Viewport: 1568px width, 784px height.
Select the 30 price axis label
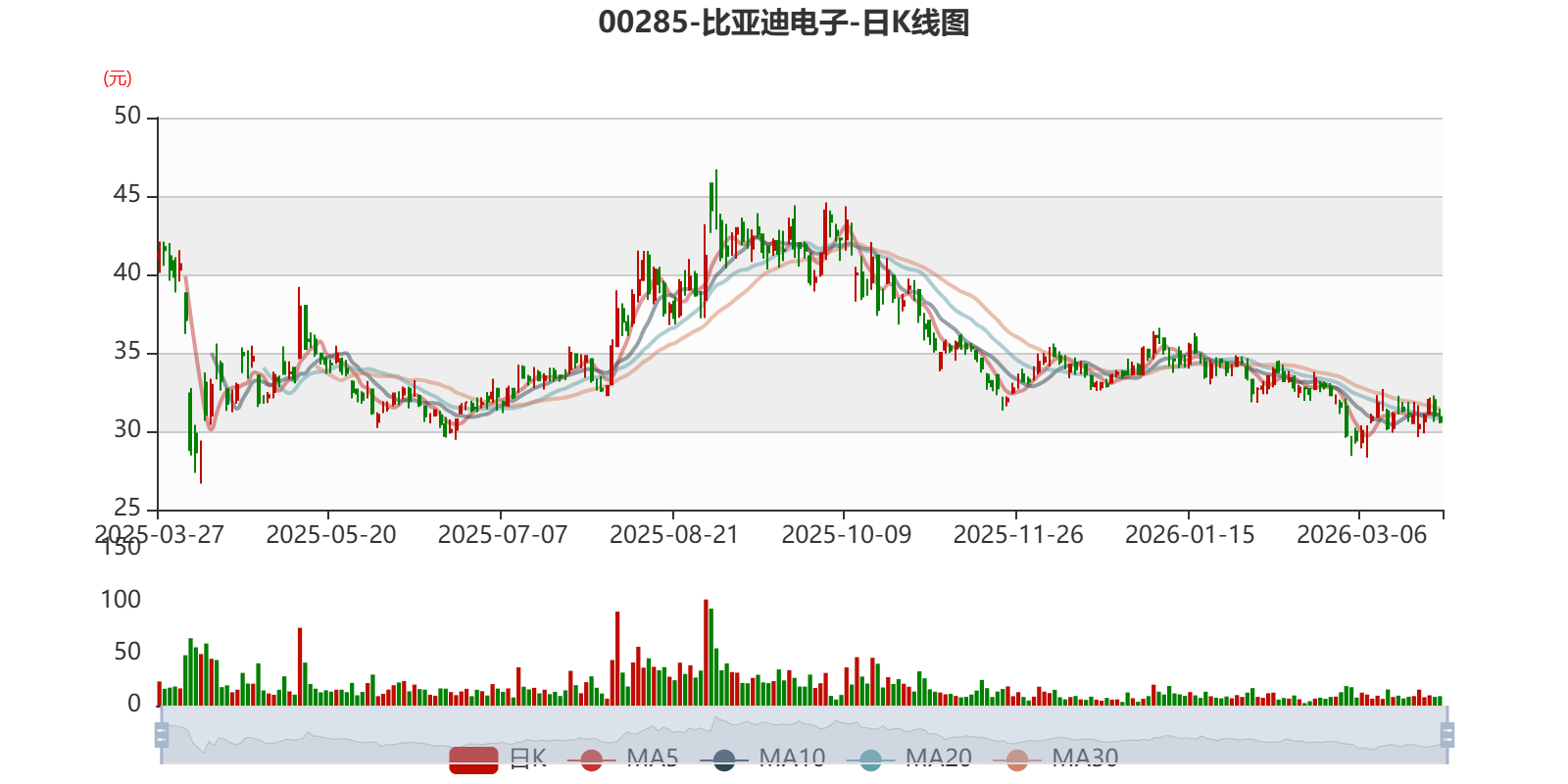coord(127,430)
